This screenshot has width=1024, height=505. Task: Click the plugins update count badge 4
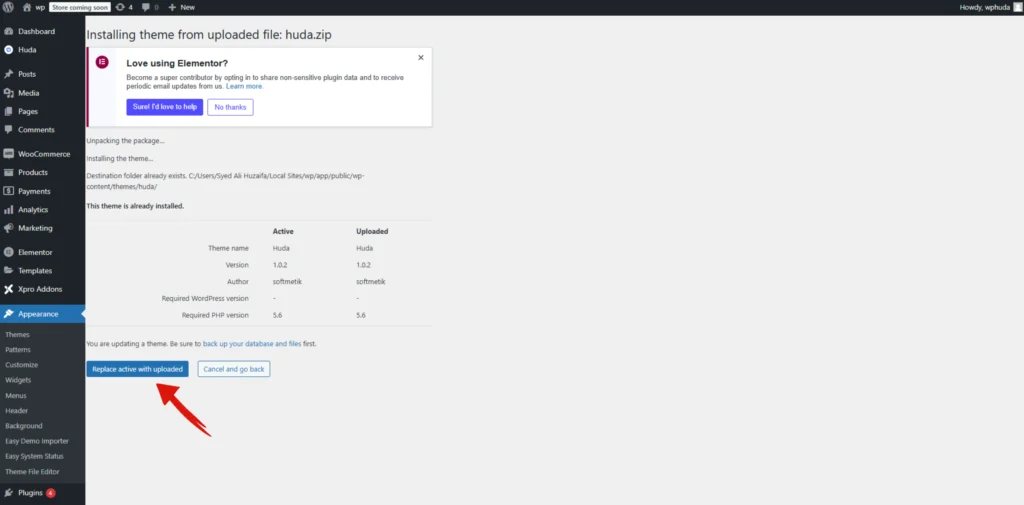tap(50, 493)
